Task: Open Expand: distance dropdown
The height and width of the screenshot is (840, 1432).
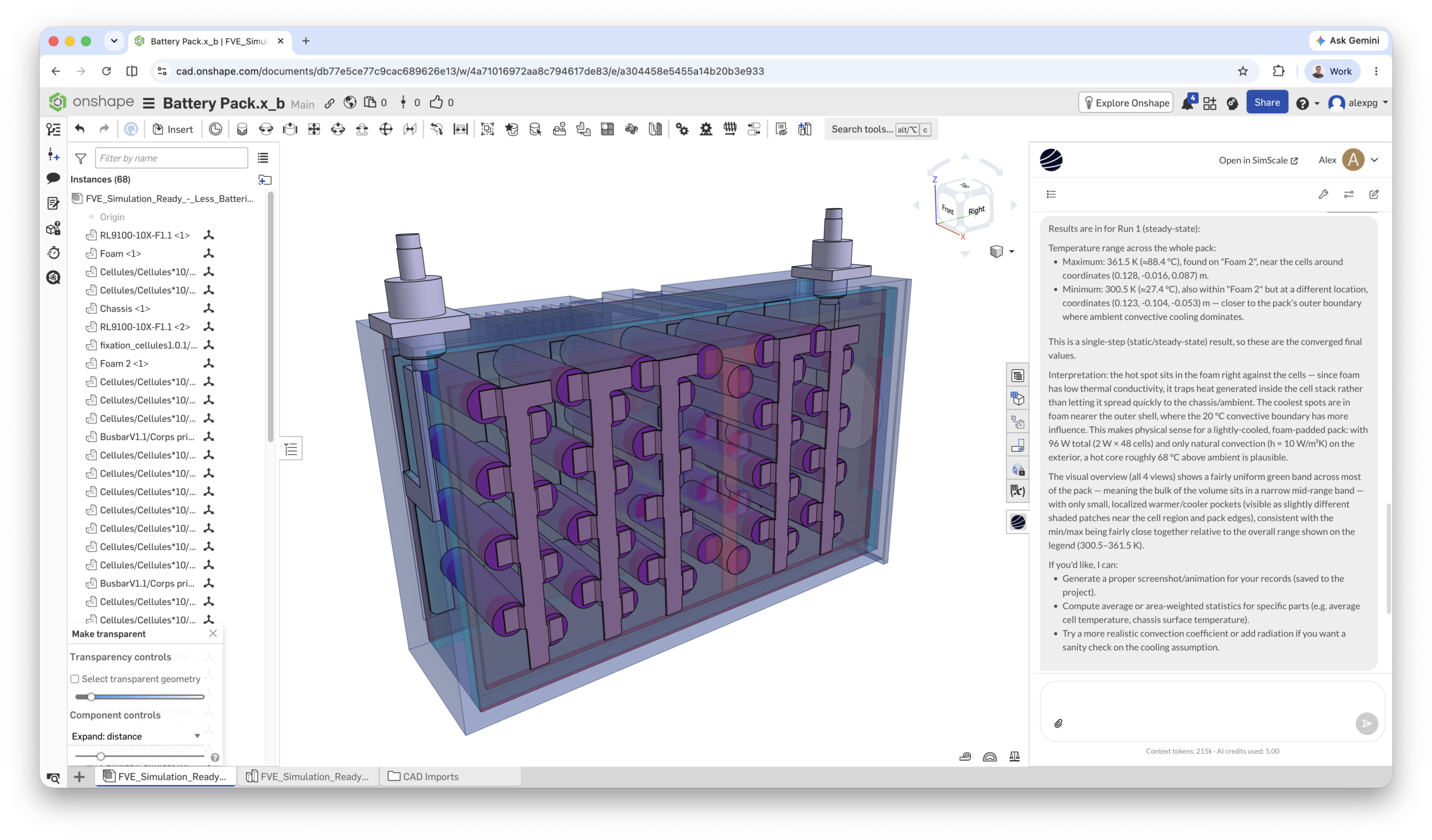Action: [136, 736]
